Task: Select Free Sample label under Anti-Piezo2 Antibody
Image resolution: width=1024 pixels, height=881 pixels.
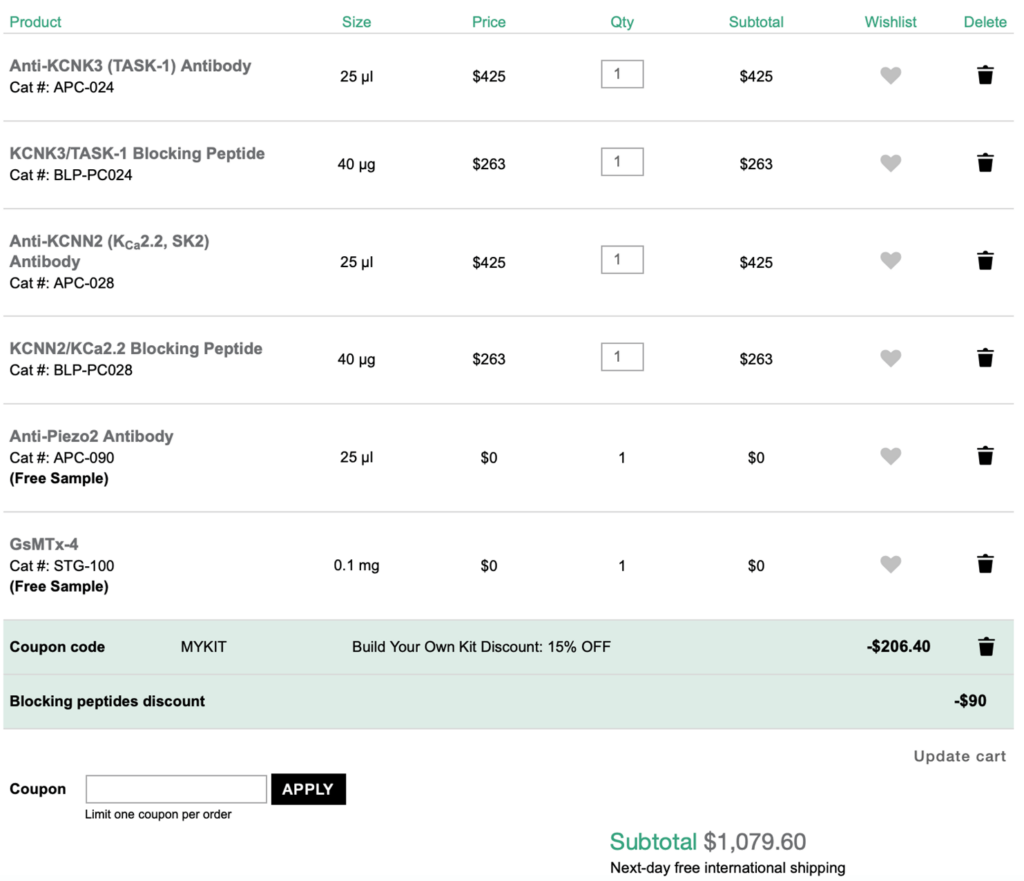Action: point(59,479)
